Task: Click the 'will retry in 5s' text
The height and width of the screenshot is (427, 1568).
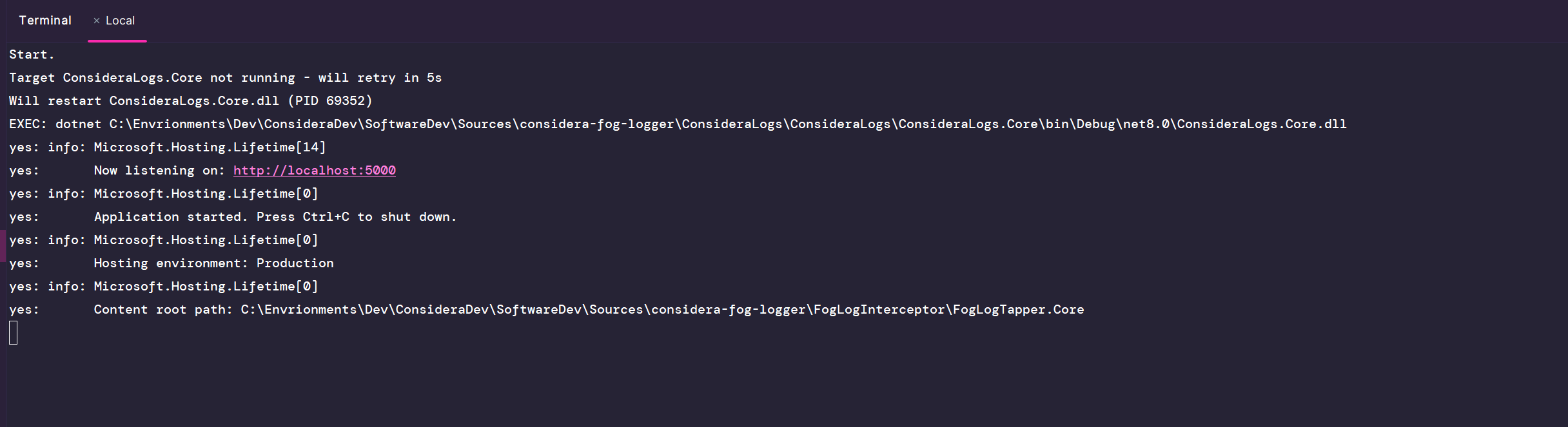Action: (380, 78)
